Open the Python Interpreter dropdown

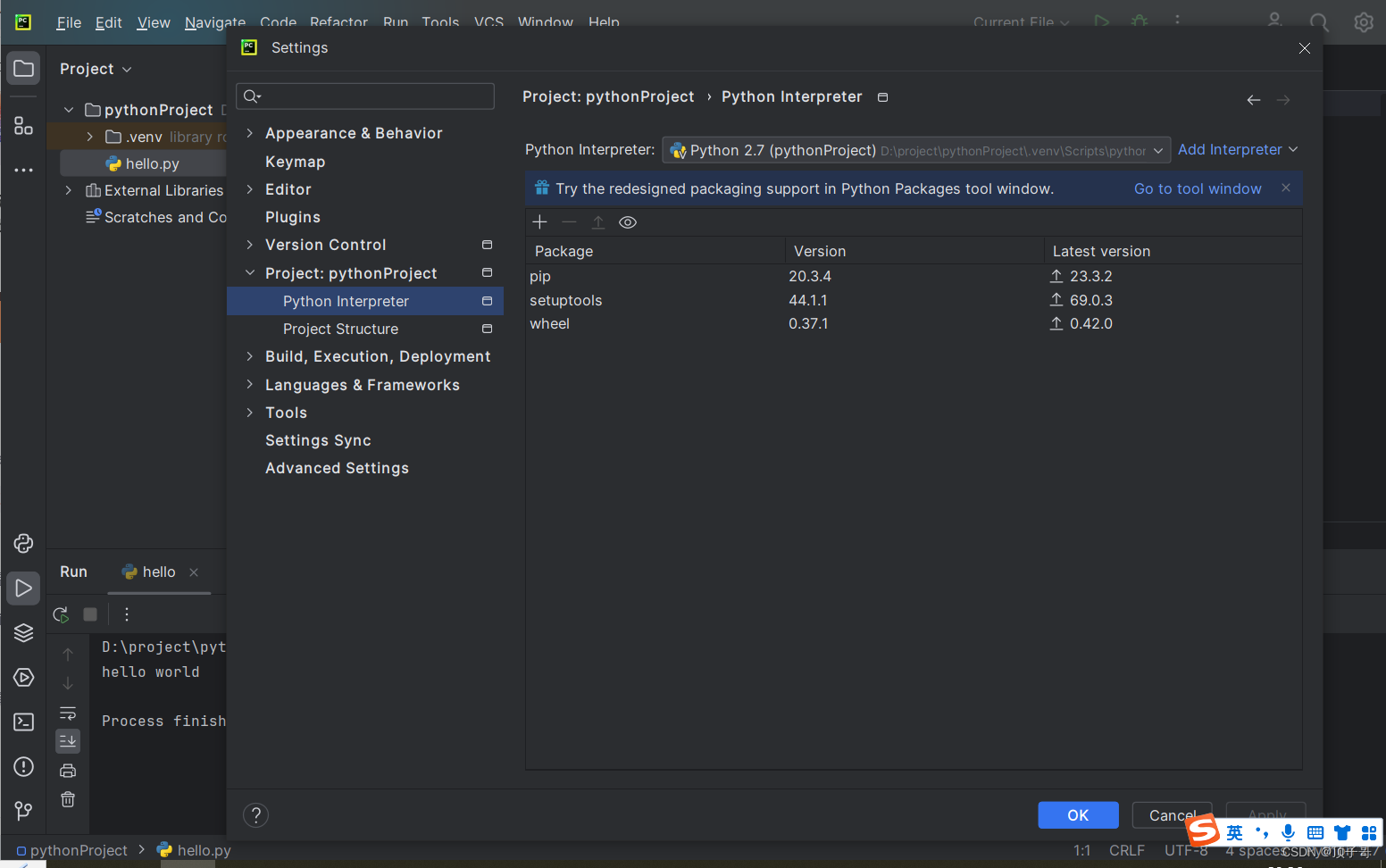[x=916, y=150]
